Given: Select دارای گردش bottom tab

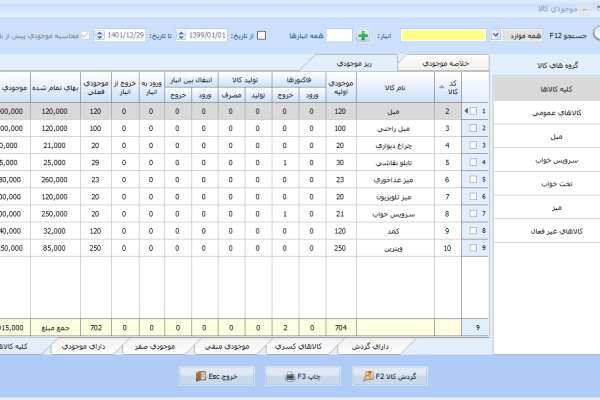Looking at the screenshot, I should point(370,347).
